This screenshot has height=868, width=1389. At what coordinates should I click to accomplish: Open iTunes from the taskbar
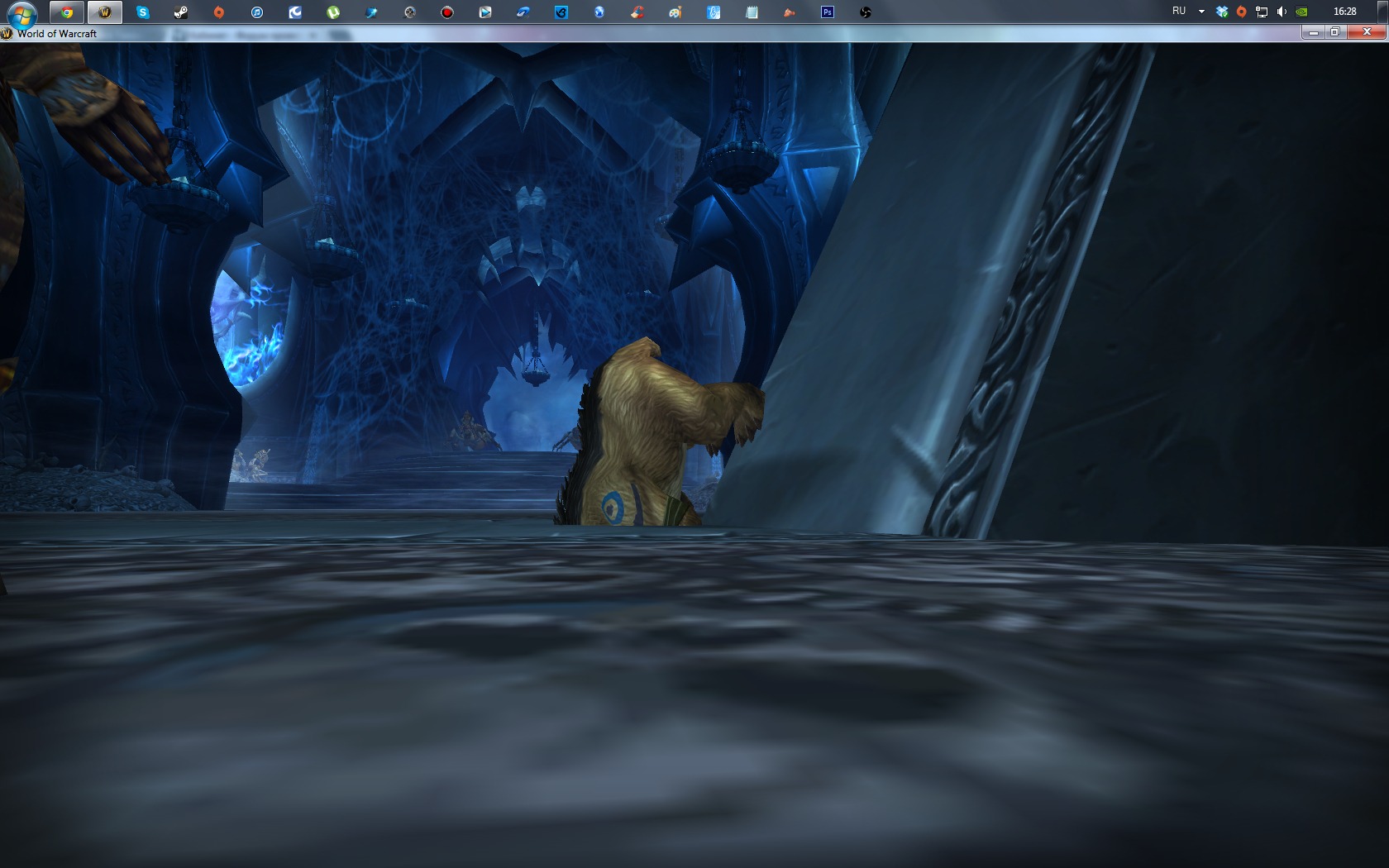(x=257, y=12)
